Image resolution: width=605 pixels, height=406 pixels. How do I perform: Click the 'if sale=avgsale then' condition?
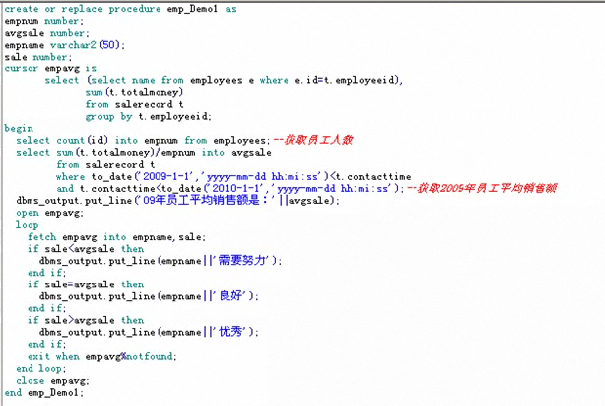click(x=86, y=284)
